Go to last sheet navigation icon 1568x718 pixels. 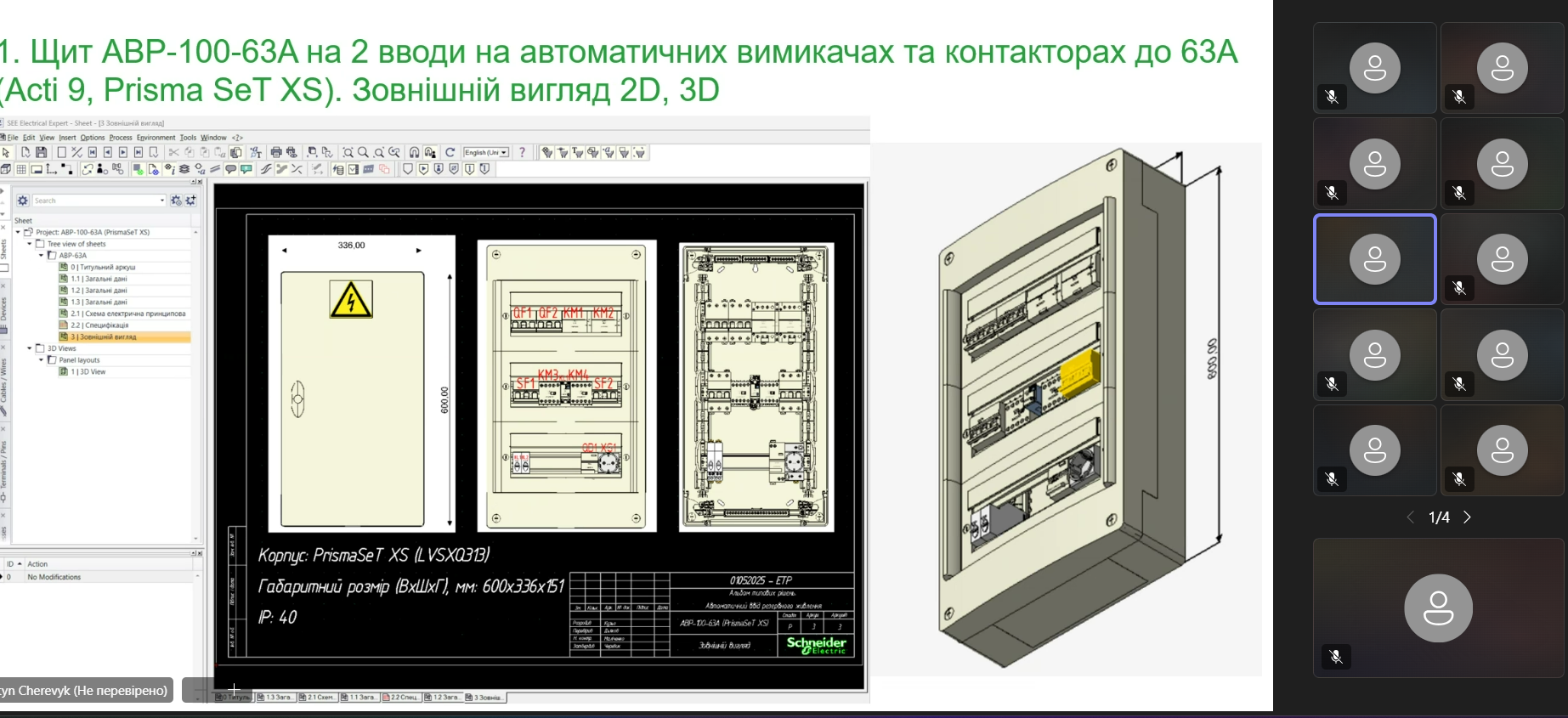[139, 152]
